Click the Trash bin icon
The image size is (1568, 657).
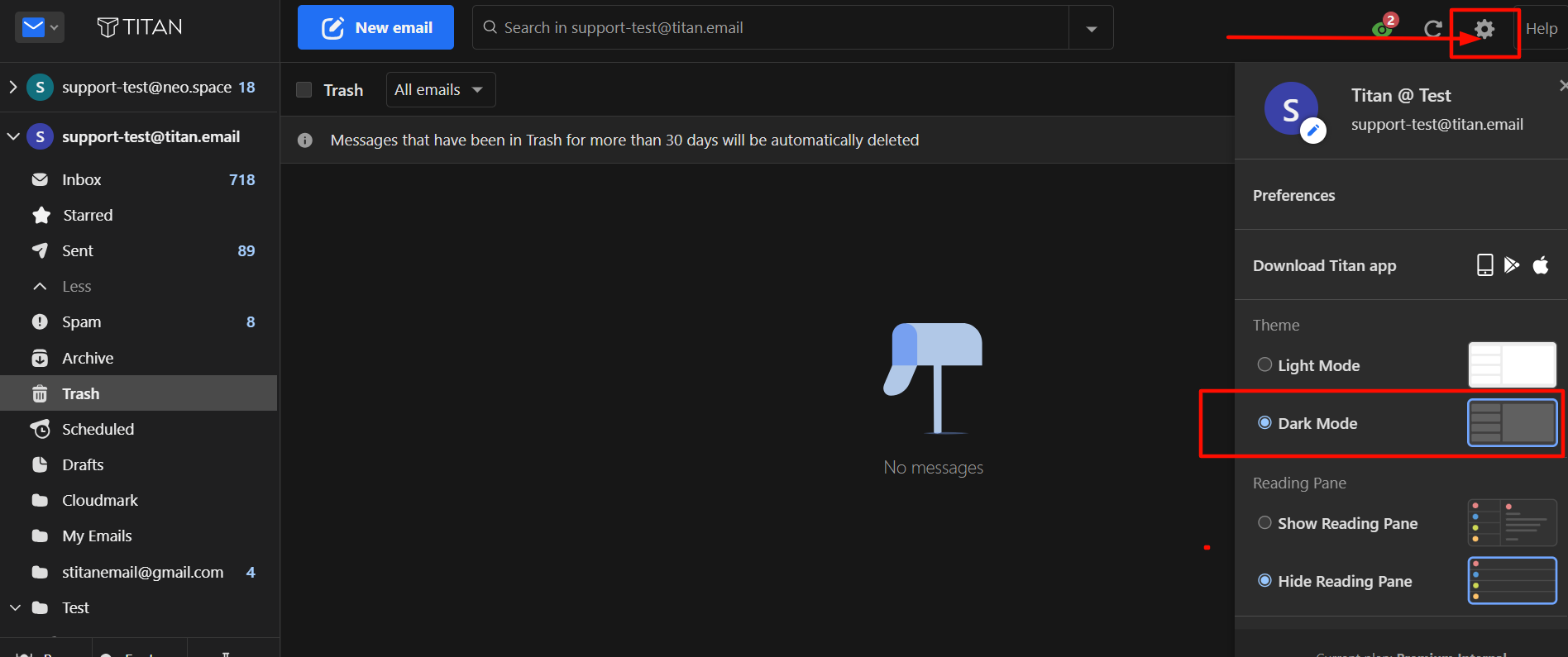tap(40, 393)
